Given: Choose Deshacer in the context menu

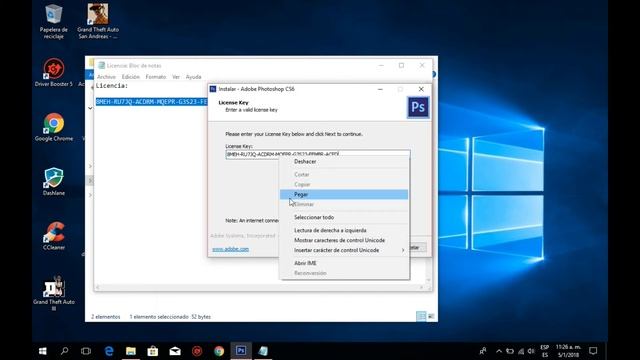Looking at the screenshot, I should coord(344,162).
